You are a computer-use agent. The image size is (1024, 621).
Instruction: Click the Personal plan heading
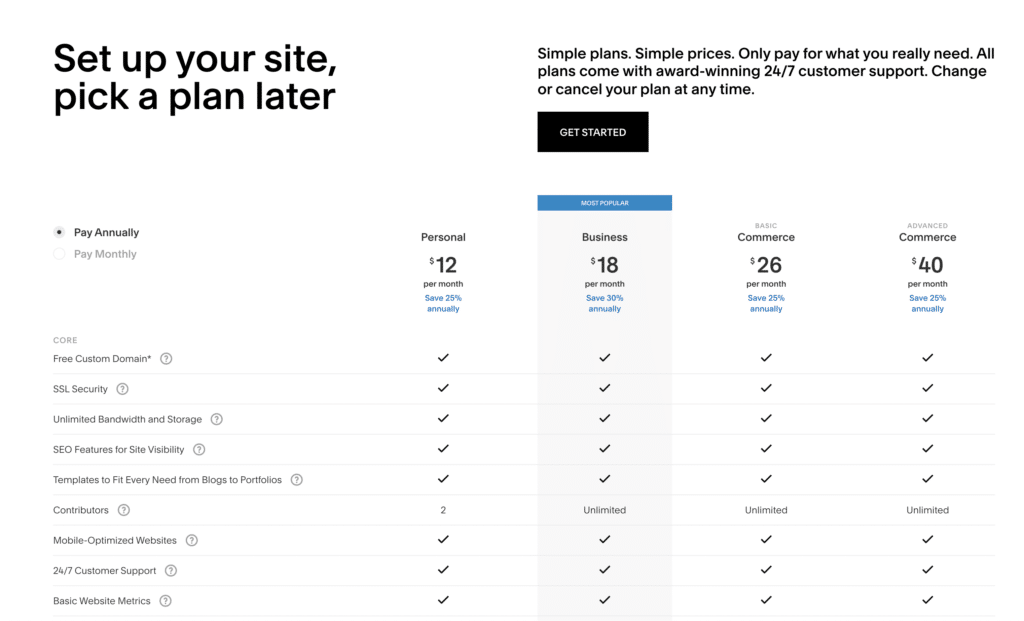point(443,237)
